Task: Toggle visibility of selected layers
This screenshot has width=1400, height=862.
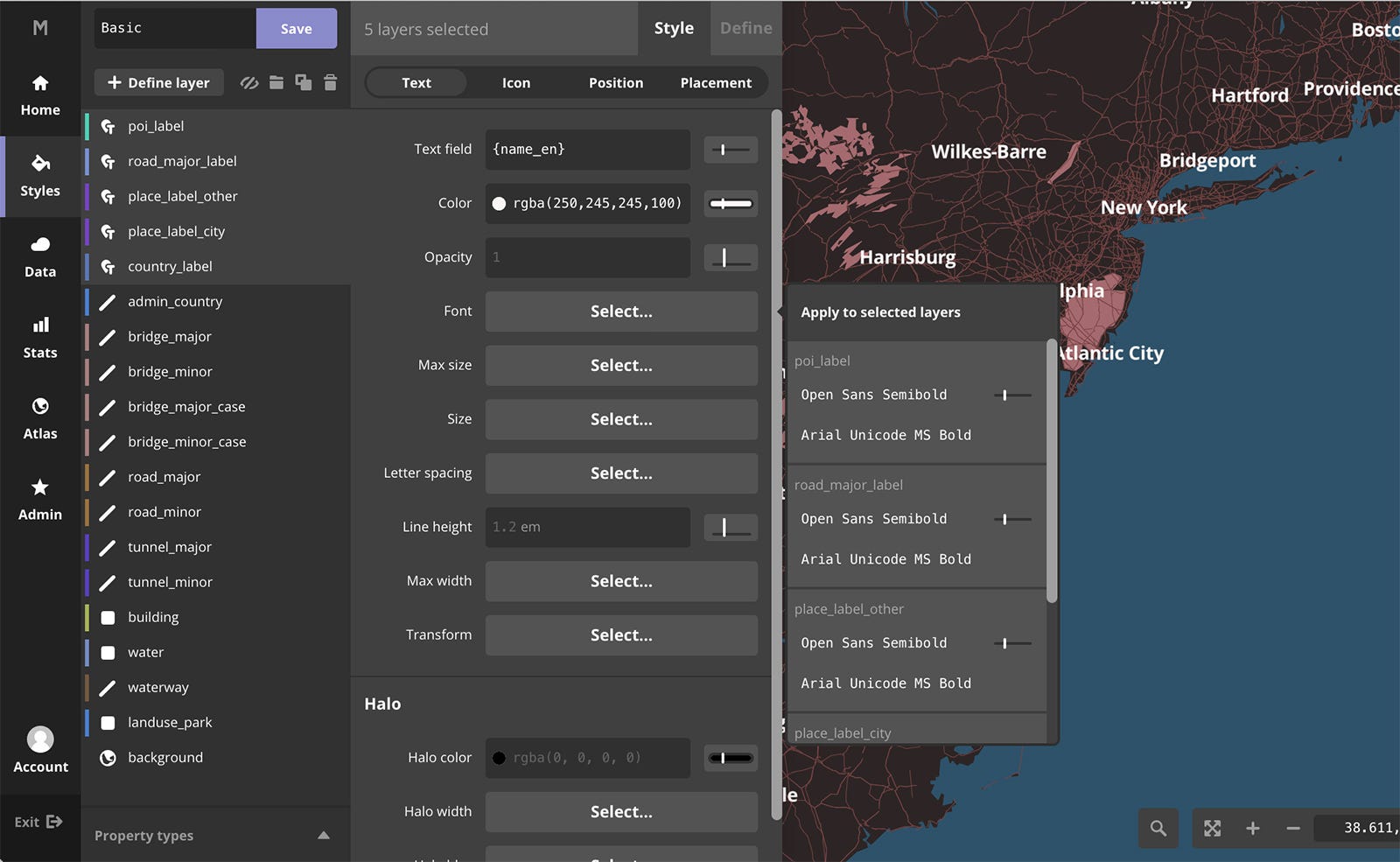Action: [x=249, y=82]
